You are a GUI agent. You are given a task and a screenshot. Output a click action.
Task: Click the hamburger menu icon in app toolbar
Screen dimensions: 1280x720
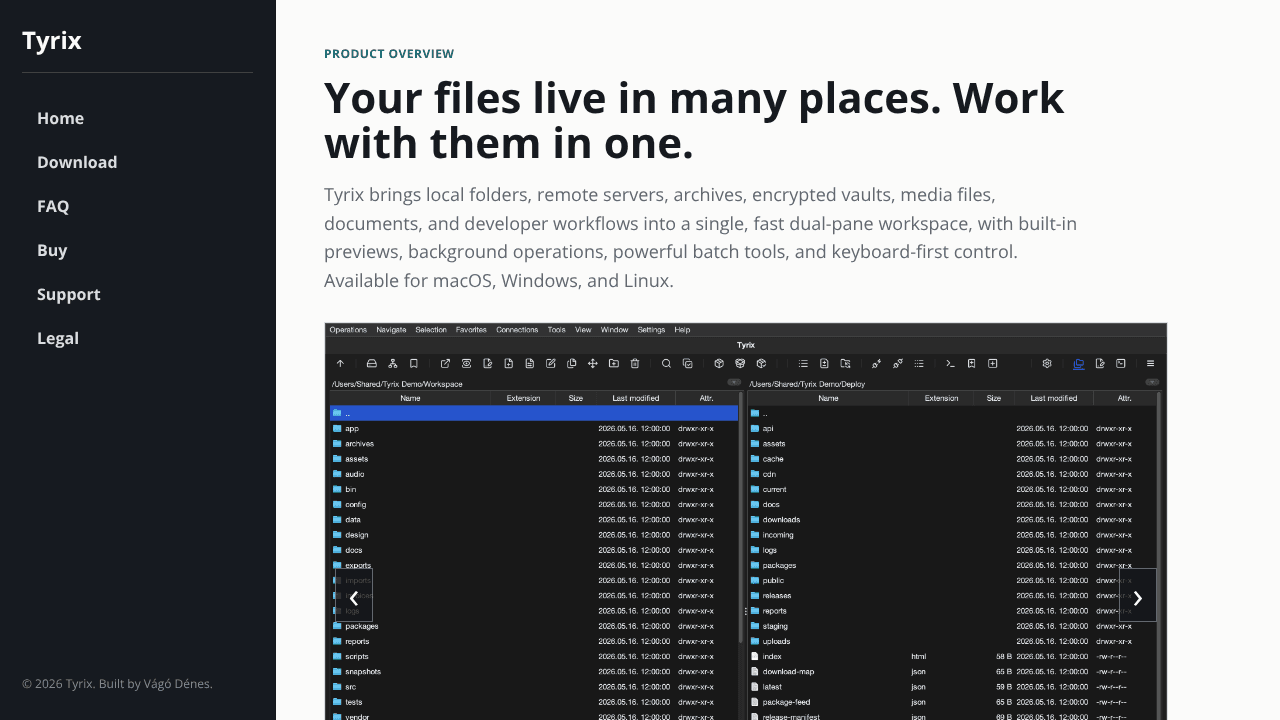[1150, 364]
